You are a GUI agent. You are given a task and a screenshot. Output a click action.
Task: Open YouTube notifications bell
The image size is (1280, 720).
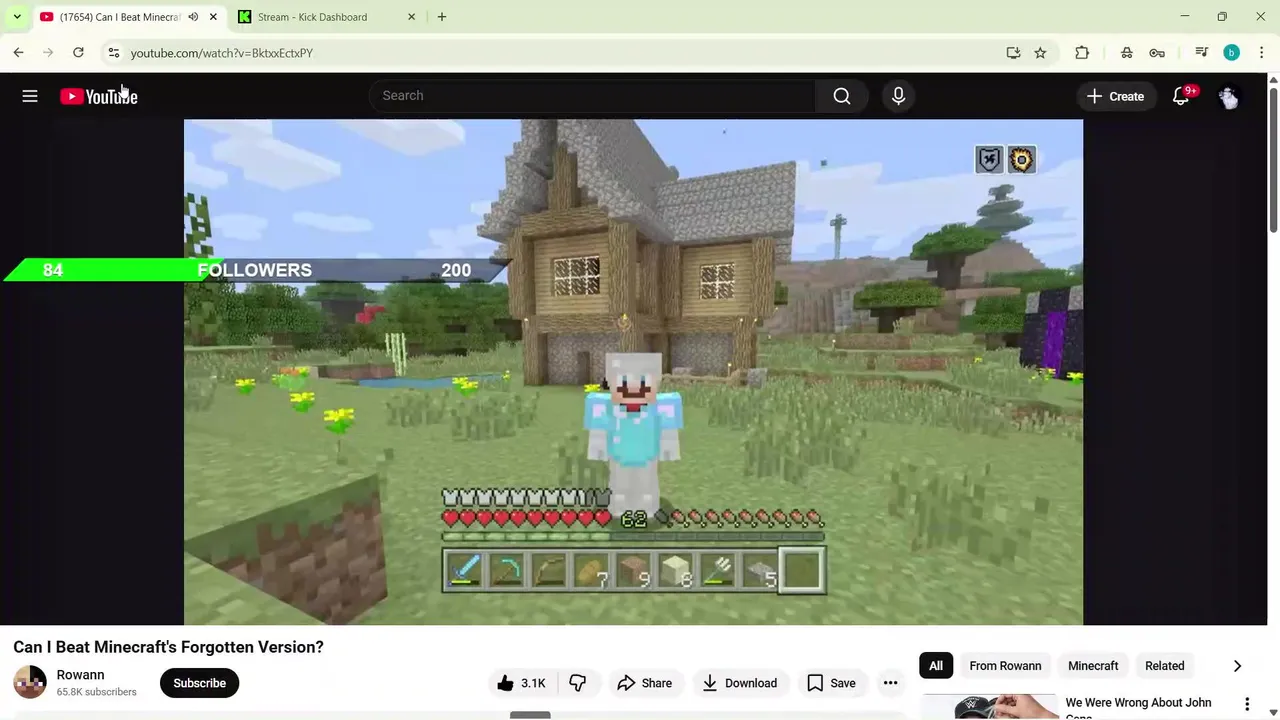tap(1181, 96)
